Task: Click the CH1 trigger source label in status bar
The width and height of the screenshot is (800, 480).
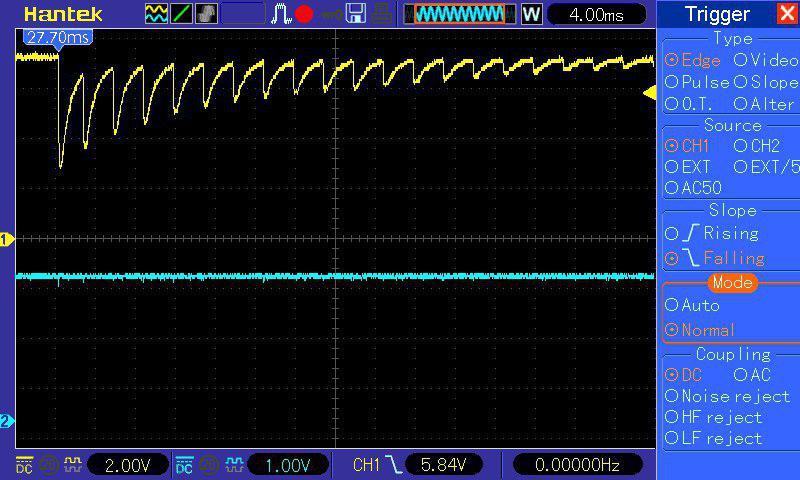Action: [366, 465]
